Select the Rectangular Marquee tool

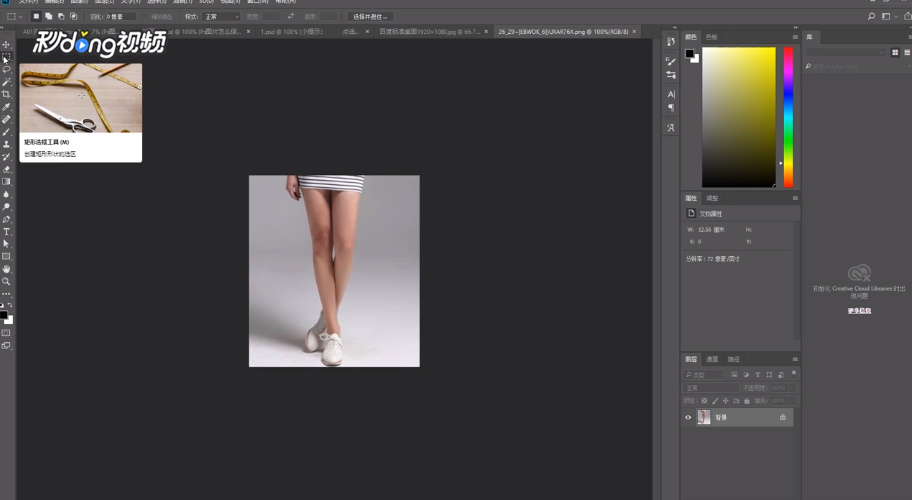coord(6,57)
